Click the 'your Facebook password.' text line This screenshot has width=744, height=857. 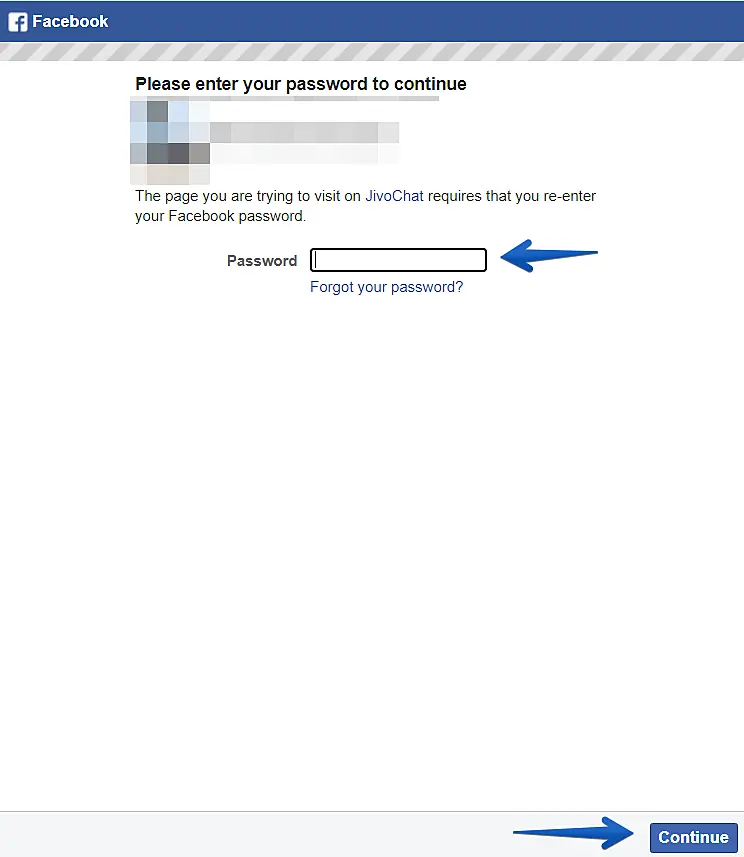click(220, 216)
